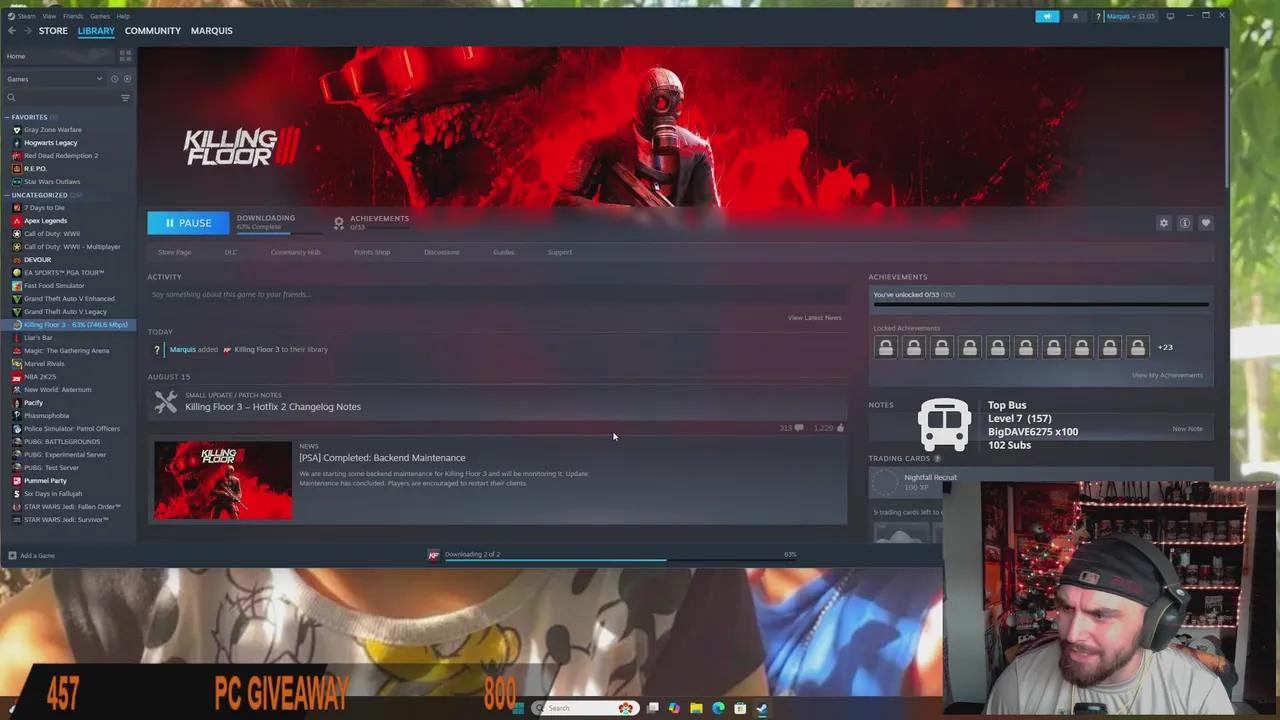Click the achievements unlocked progress bar
Screen dimensions: 1280x720
(x=1041, y=304)
